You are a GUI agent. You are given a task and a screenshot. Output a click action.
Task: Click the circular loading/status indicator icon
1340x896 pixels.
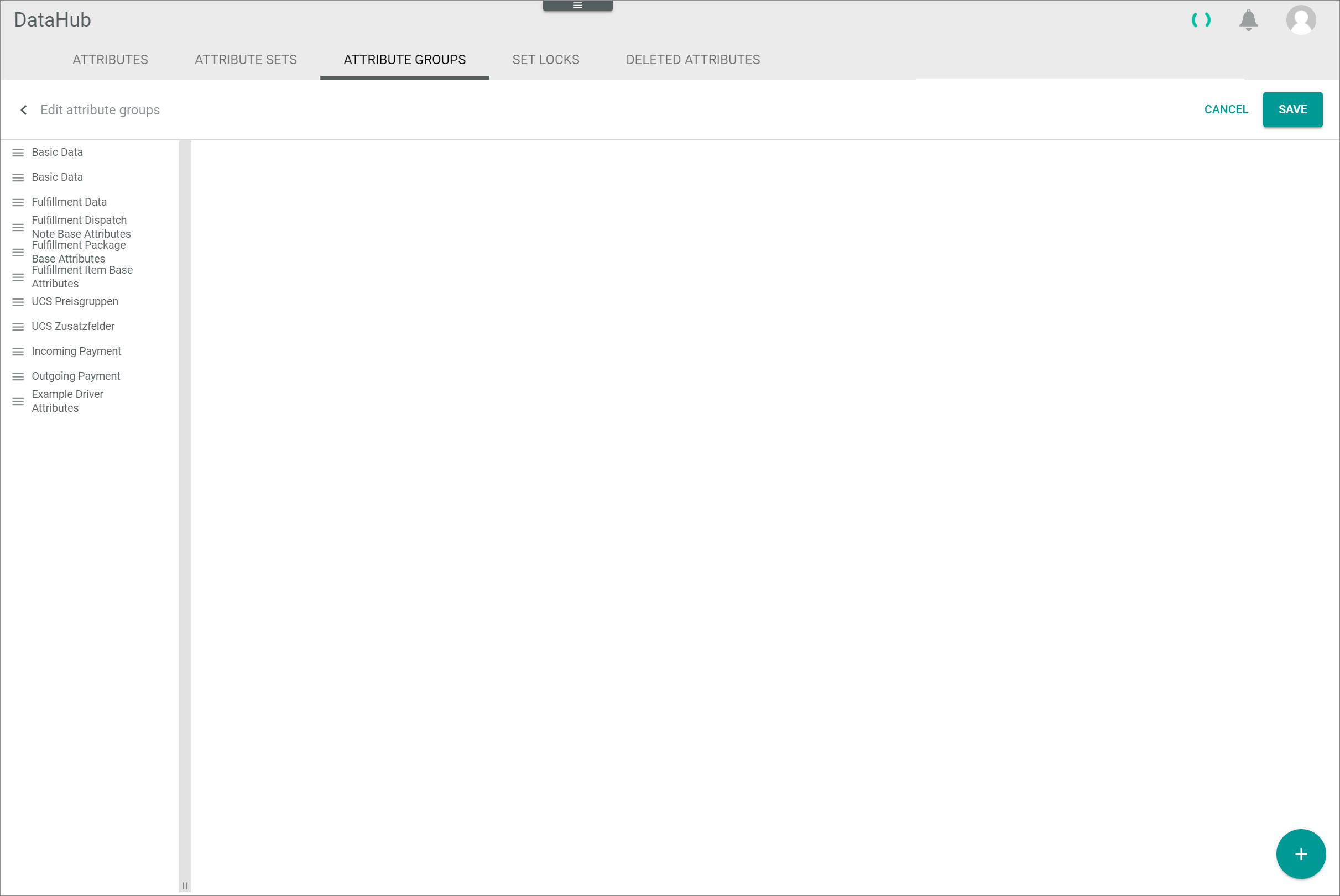click(x=1201, y=19)
